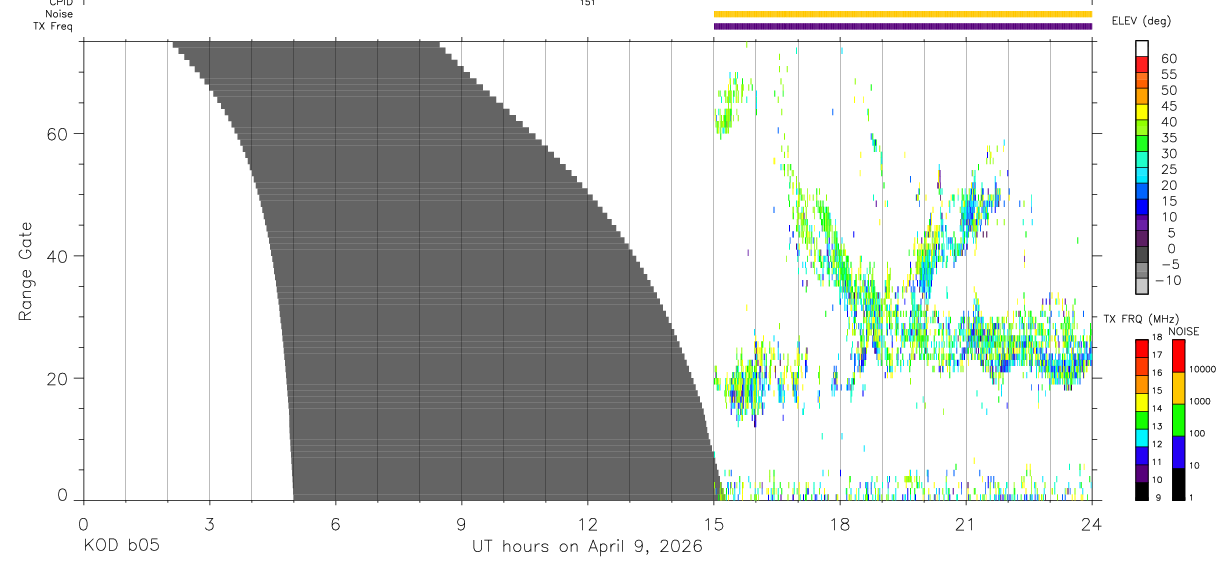Click the '55' value on ELEV colorbar
The width and height of the screenshot is (1228, 567).
(1168, 74)
